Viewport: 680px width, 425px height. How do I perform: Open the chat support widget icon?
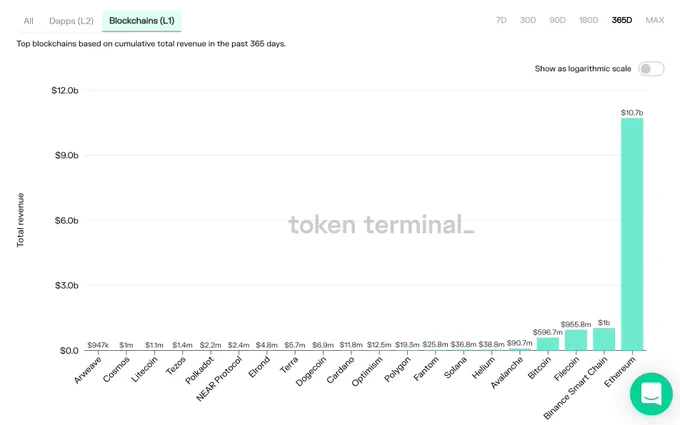pos(651,394)
